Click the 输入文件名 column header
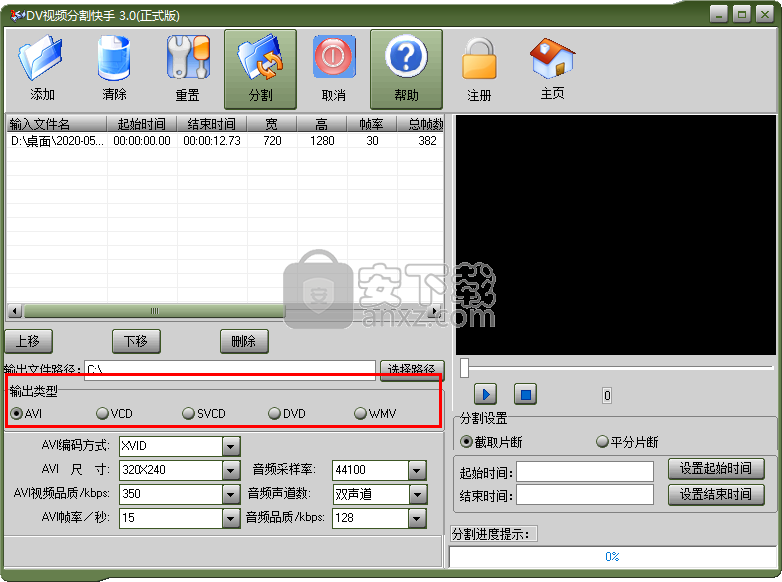782x582 pixels. point(56,124)
